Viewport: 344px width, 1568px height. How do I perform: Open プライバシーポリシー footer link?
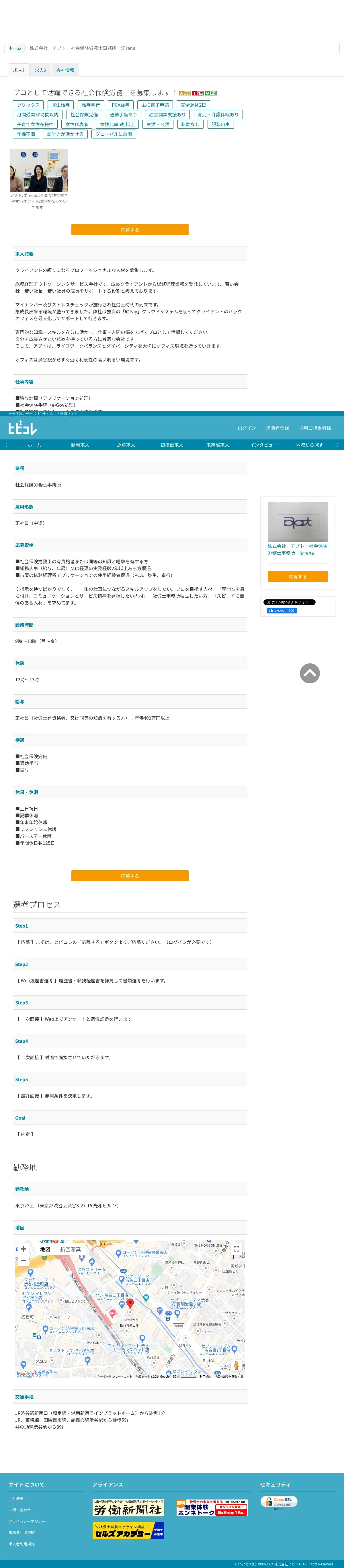[27, 1521]
